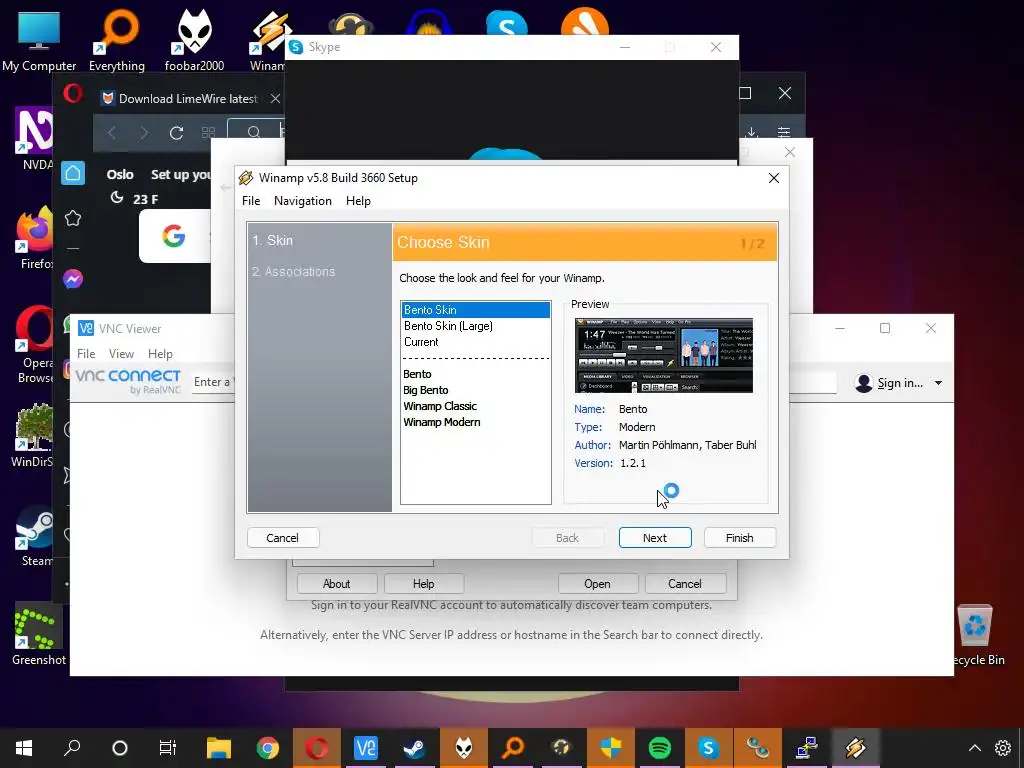The width and height of the screenshot is (1024, 768).
Task: Go forward in Opera browser
Action: coord(144,133)
